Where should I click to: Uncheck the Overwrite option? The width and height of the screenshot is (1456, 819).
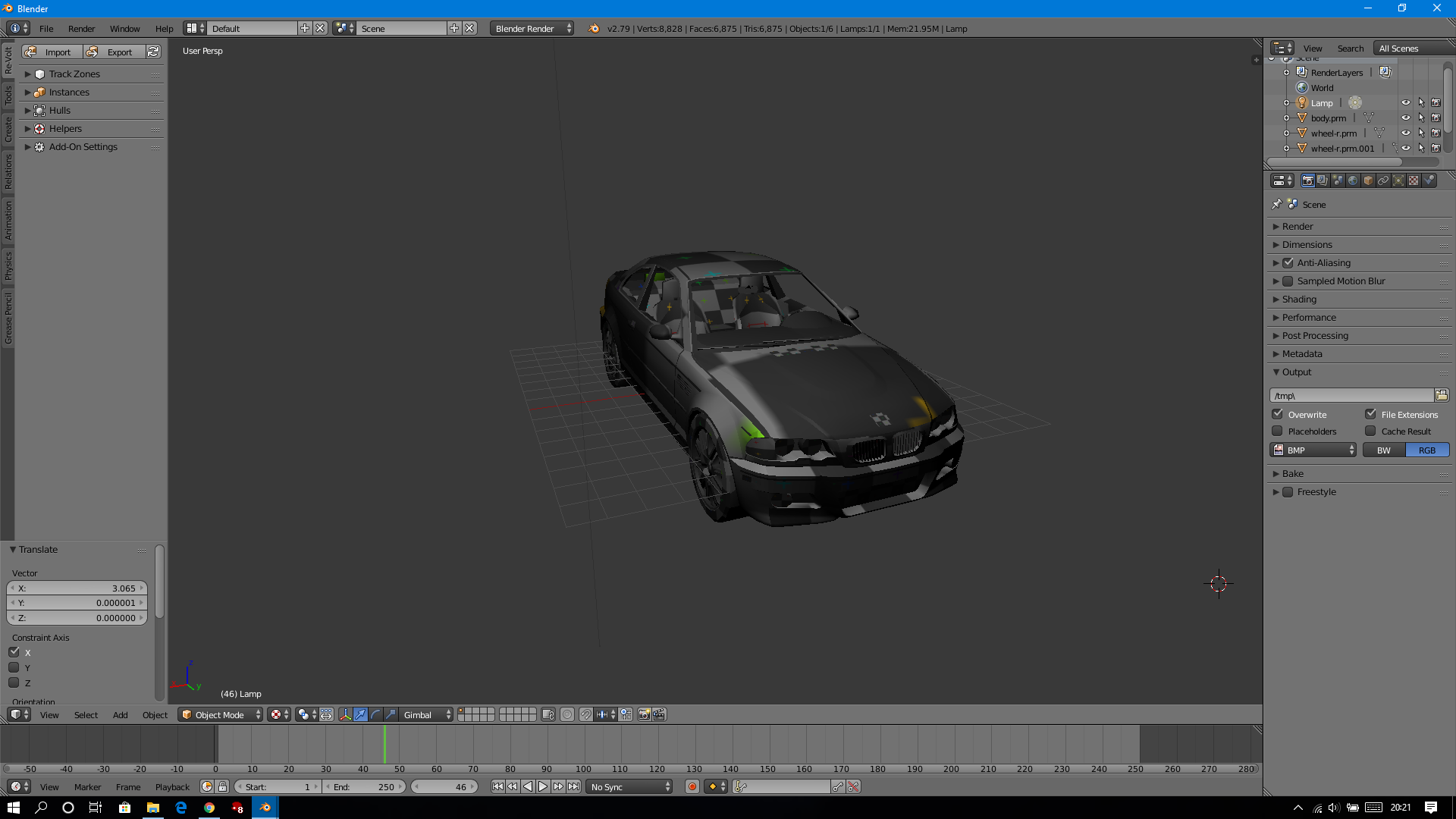click(1278, 414)
